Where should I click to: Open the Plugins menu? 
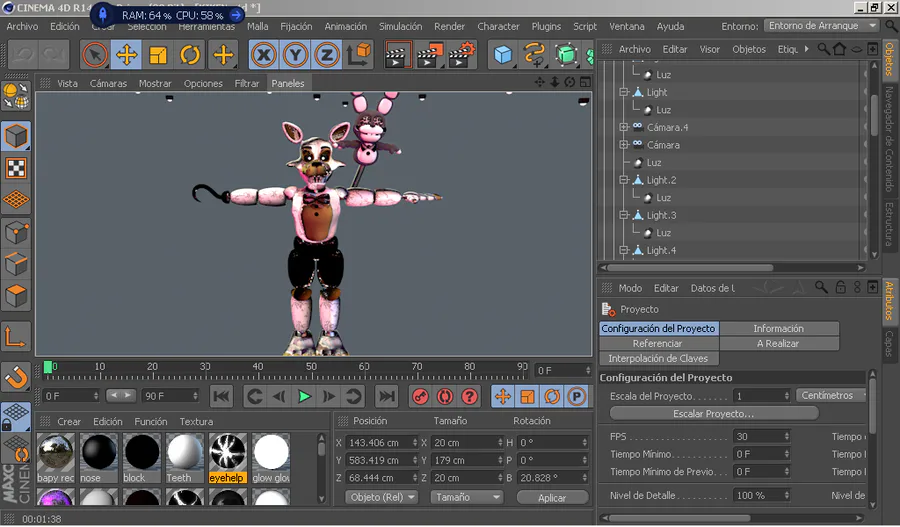tap(546, 26)
